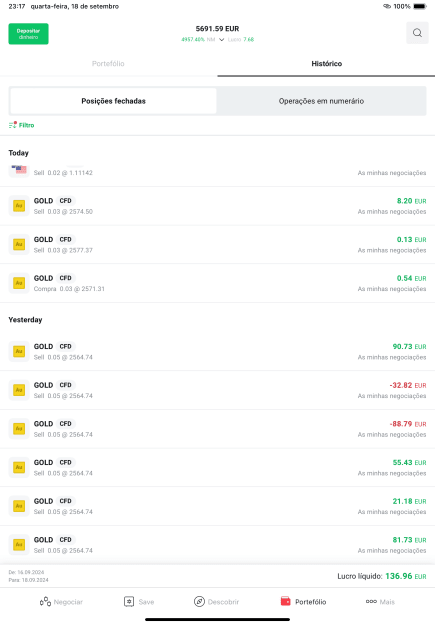
Task: Tap the search magnifier icon
Action: pos(417,33)
